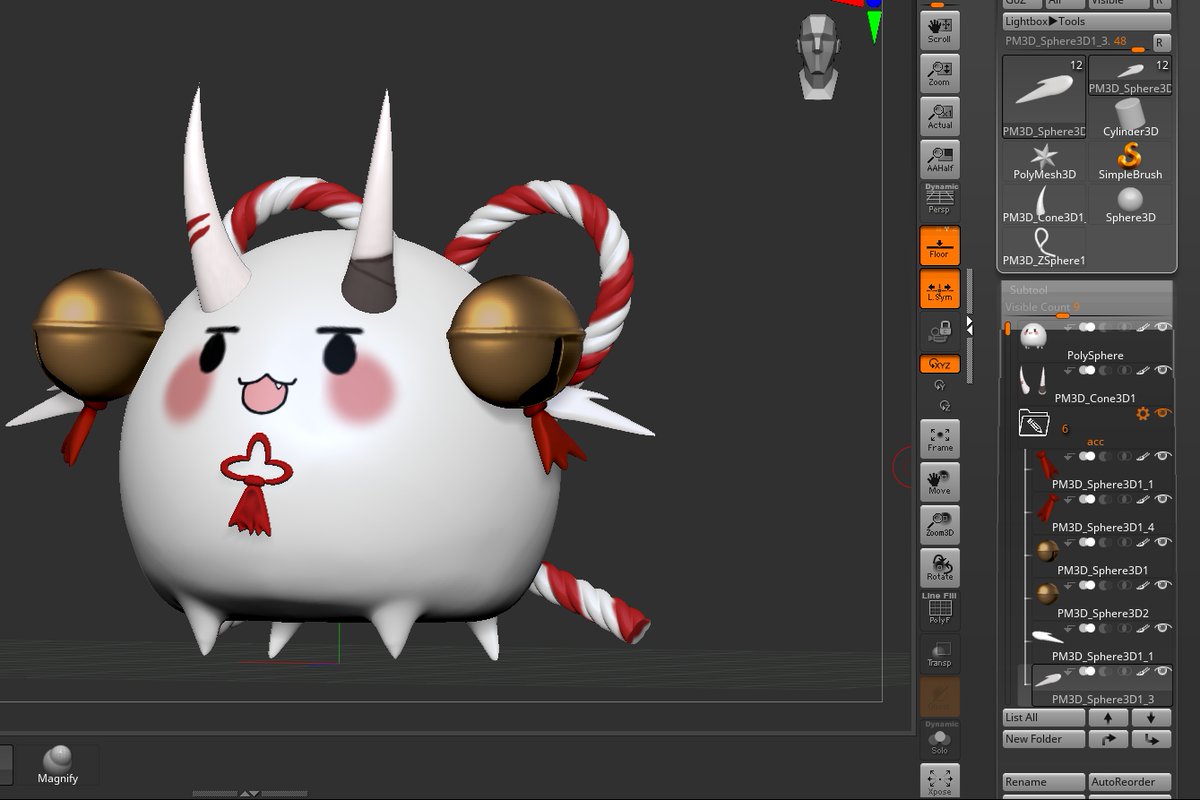
Task: Move subtool down with down arrow
Action: [1151, 718]
